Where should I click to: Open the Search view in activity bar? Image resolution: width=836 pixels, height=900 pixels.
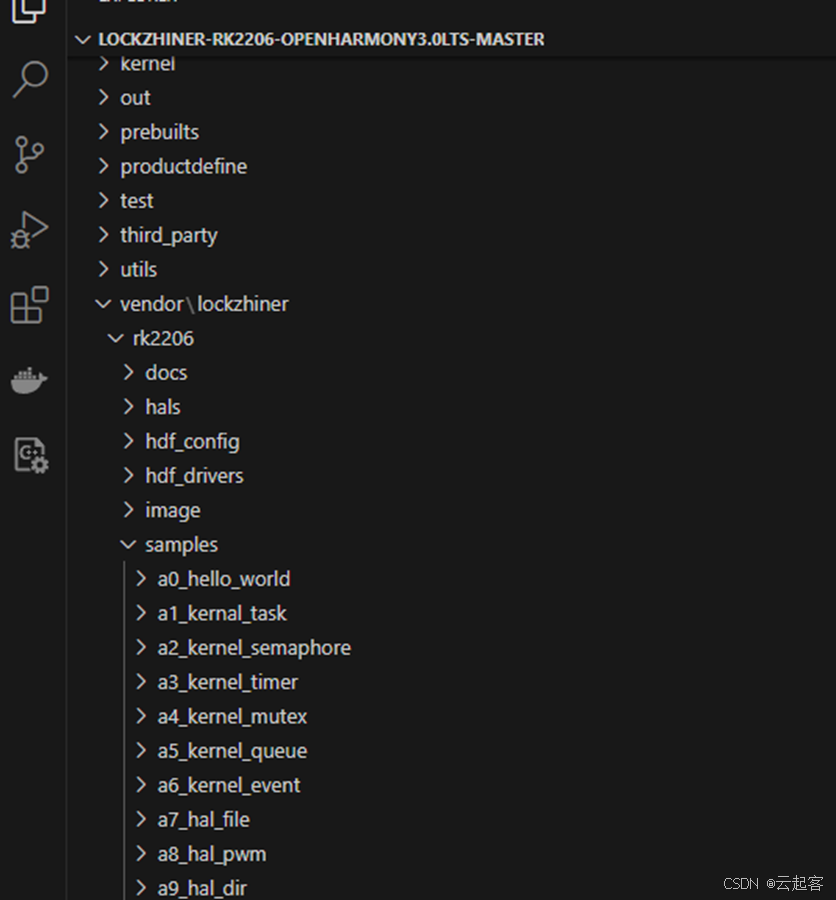coord(30,80)
